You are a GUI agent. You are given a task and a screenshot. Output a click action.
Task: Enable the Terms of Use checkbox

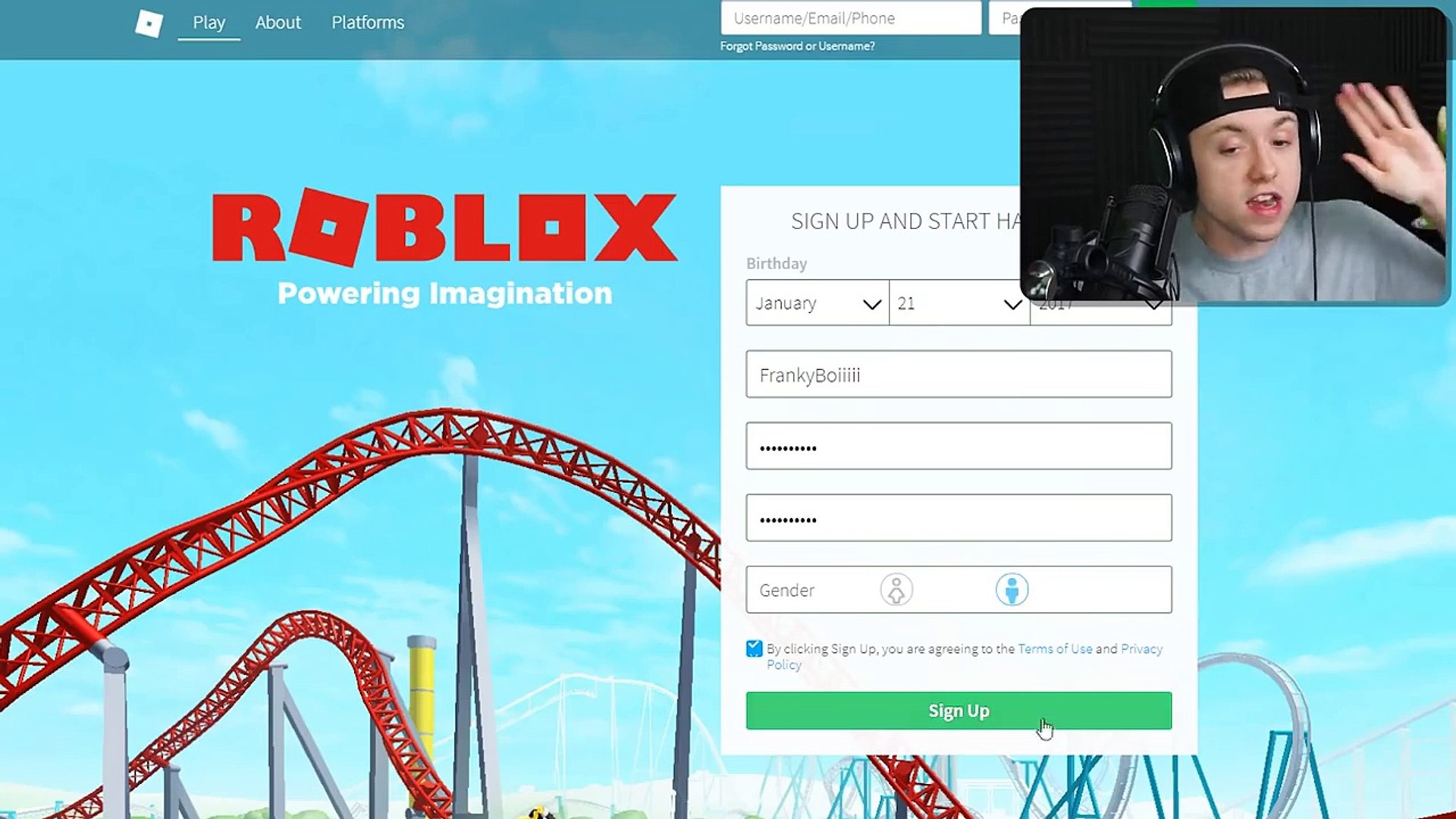[x=754, y=648]
